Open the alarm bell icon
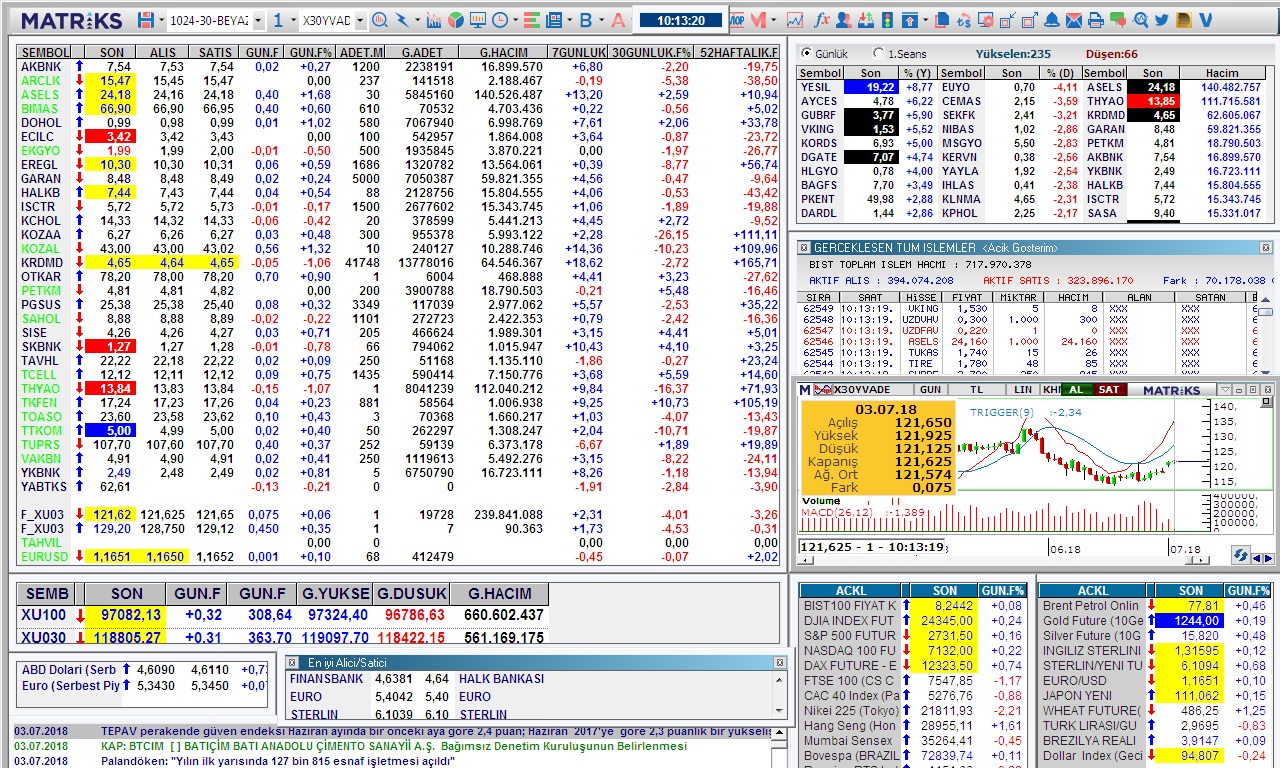The image size is (1280, 768). click(x=1052, y=20)
